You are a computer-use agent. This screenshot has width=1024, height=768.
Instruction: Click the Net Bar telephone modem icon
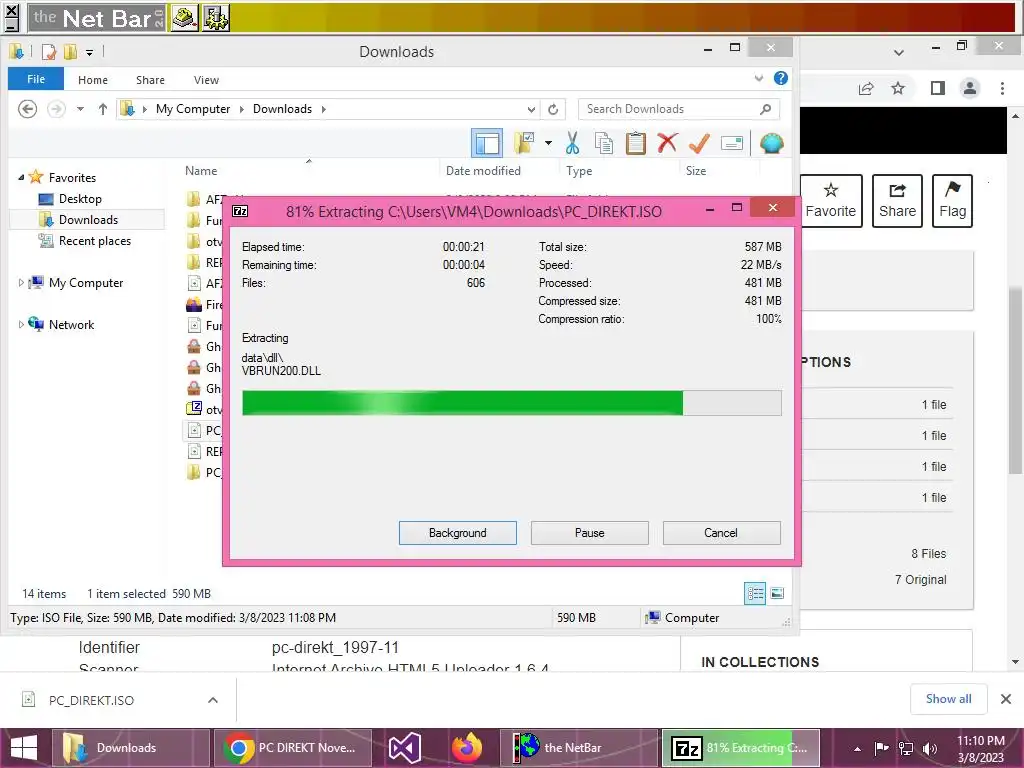point(185,18)
